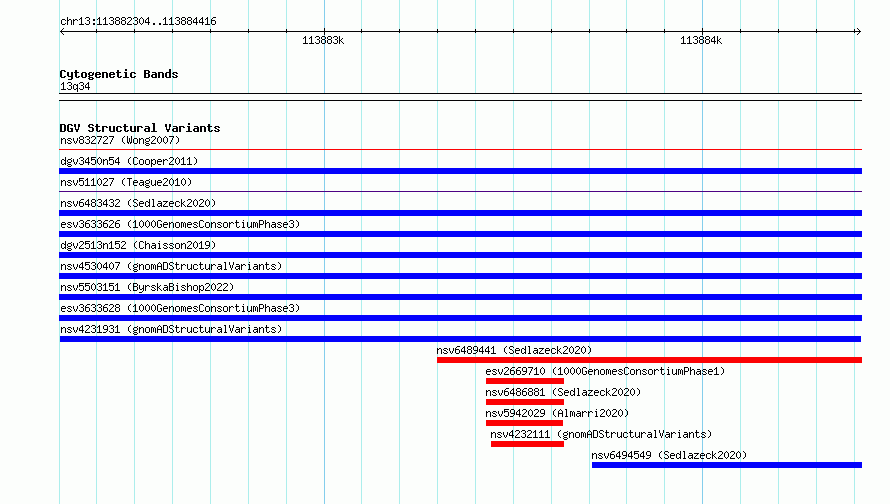Open the nsv511027 (Teague2010) variant label
The image size is (890, 504).
click(x=126, y=182)
